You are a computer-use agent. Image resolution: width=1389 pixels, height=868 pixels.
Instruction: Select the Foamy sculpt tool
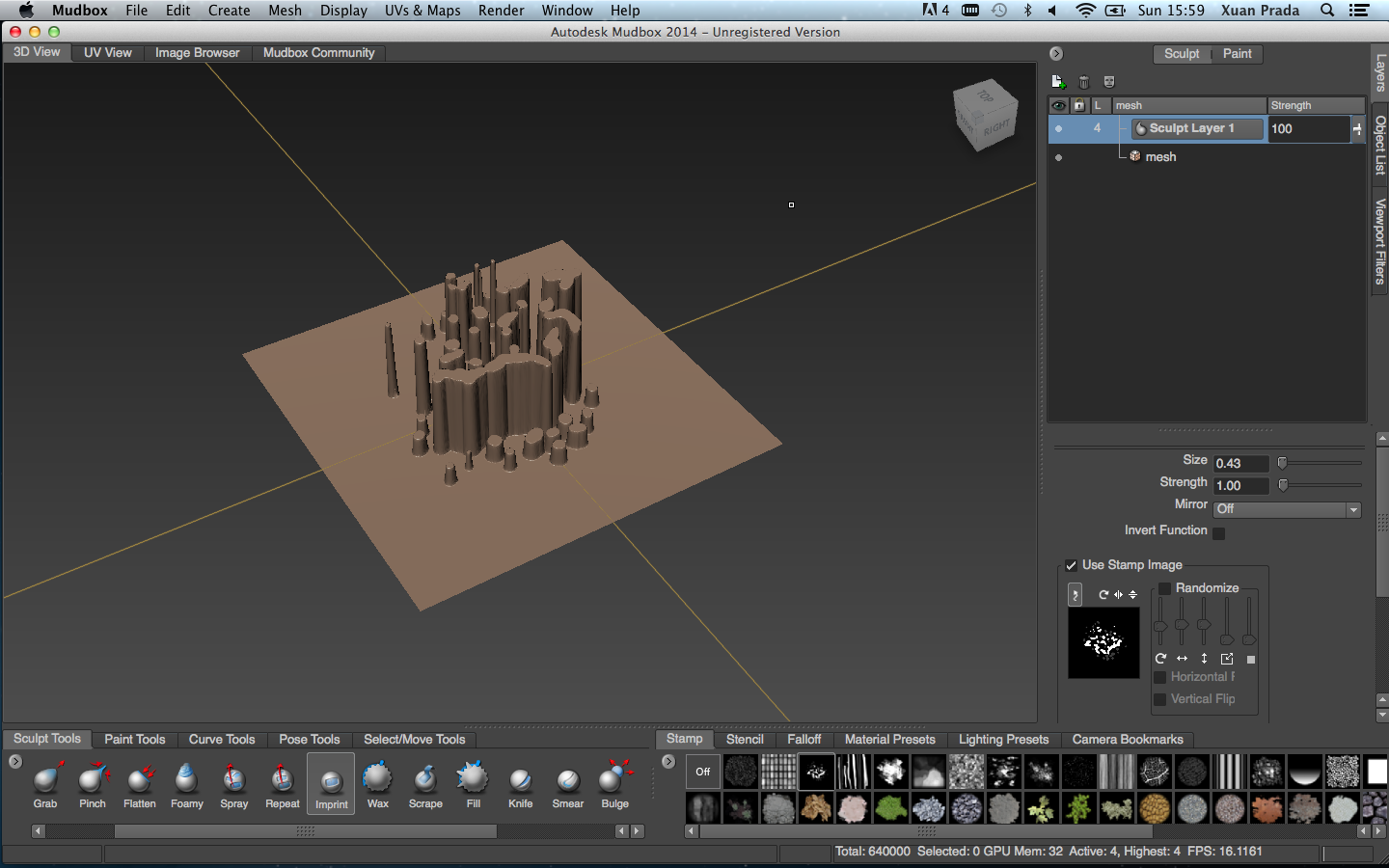point(187,784)
